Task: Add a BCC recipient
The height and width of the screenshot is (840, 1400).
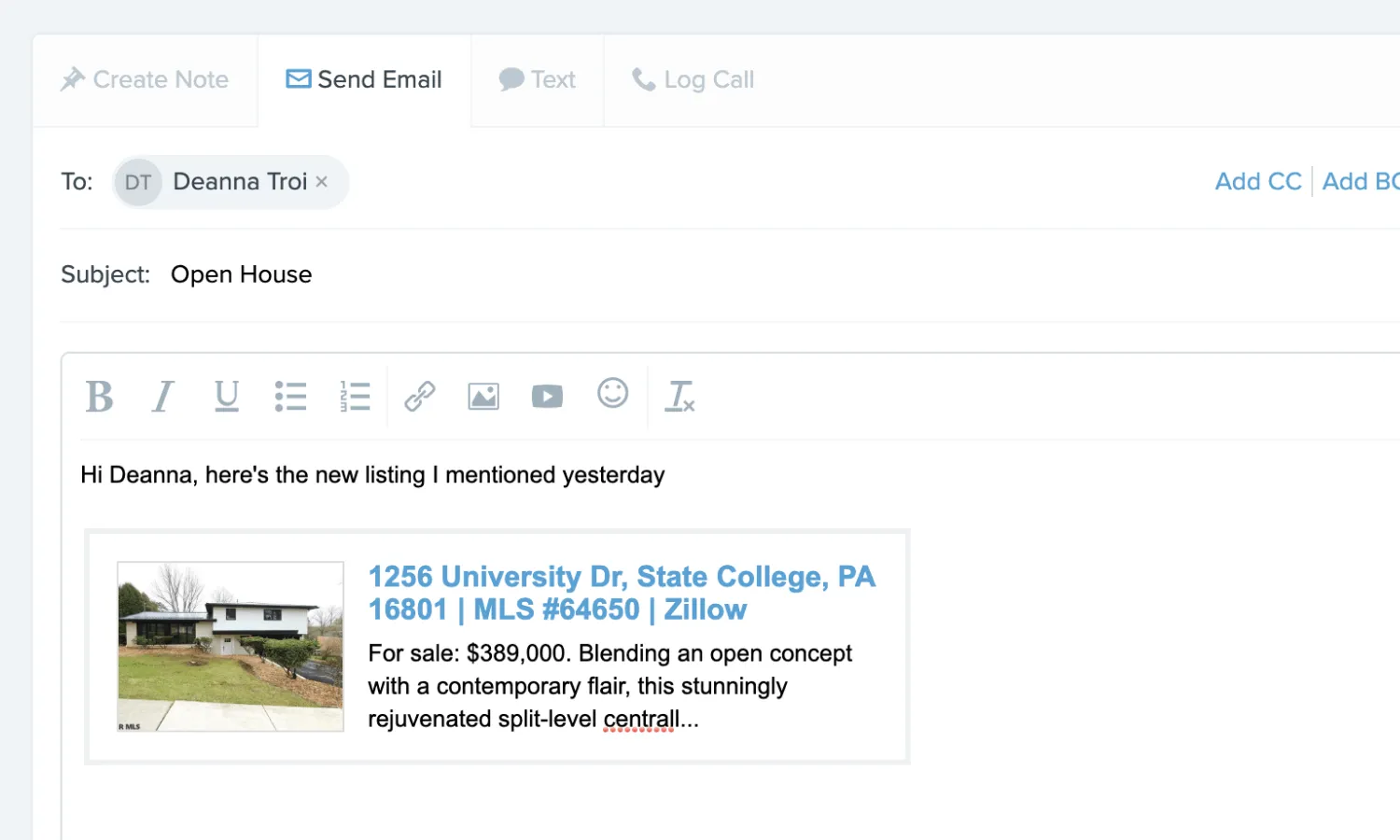Action: click(x=1363, y=181)
